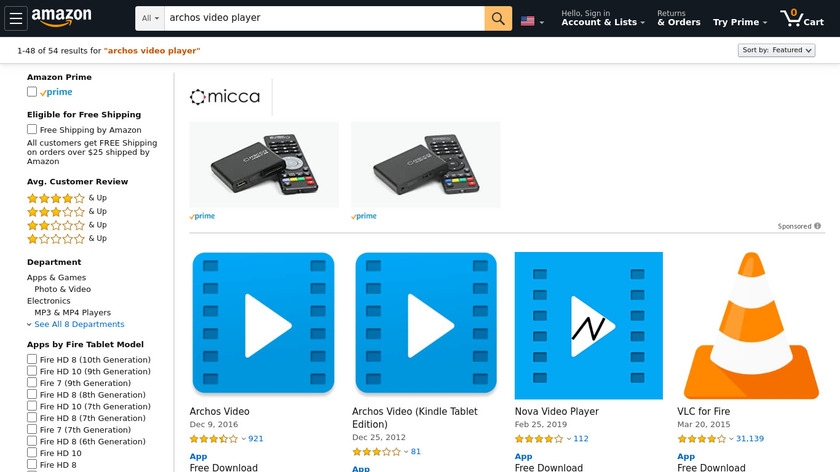The width and height of the screenshot is (840, 472).
Task: Check Free Shipping by Amazon
Action: click(32, 129)
